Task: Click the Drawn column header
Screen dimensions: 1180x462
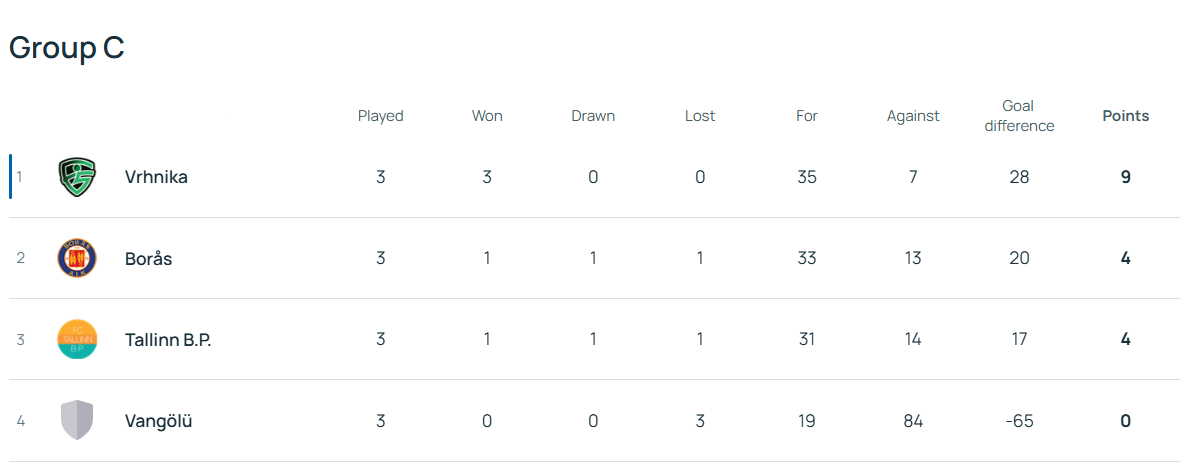Action: 593,116
